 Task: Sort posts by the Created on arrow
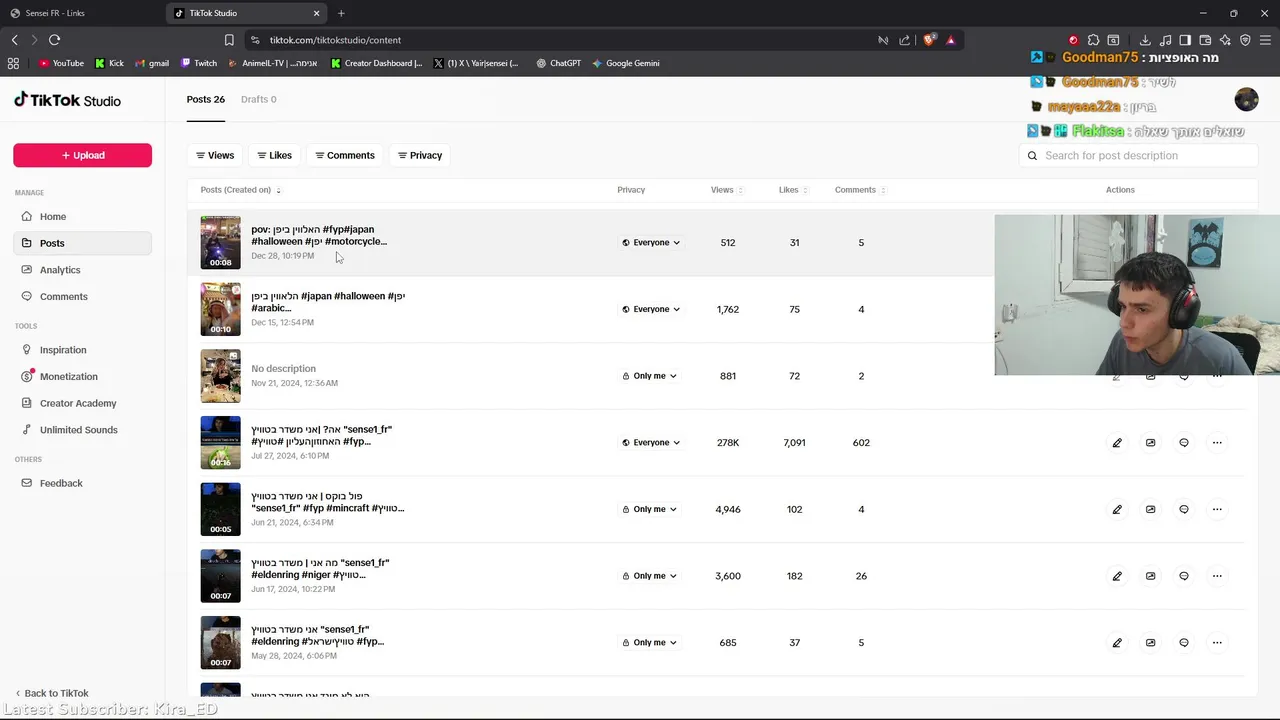pos(278,190)
